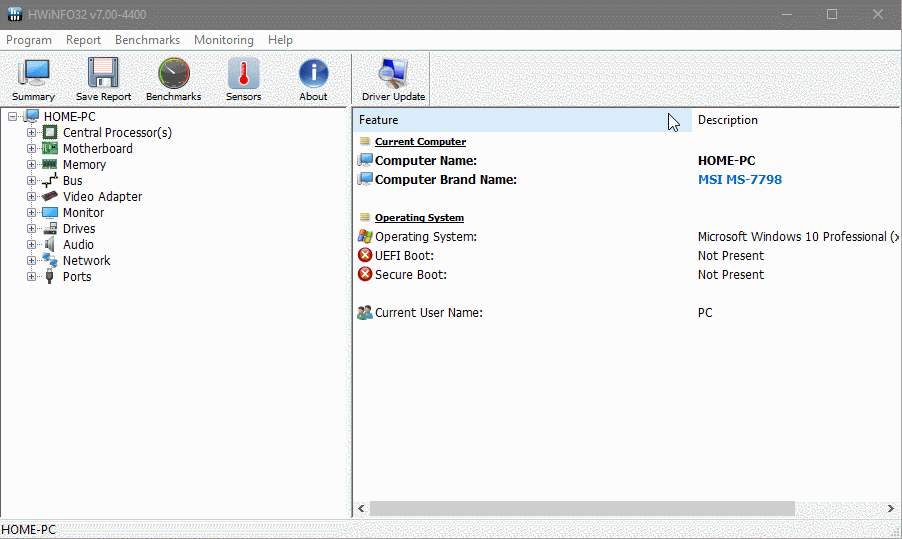
Task: Click the Description column header
Action: pos(796,120)
